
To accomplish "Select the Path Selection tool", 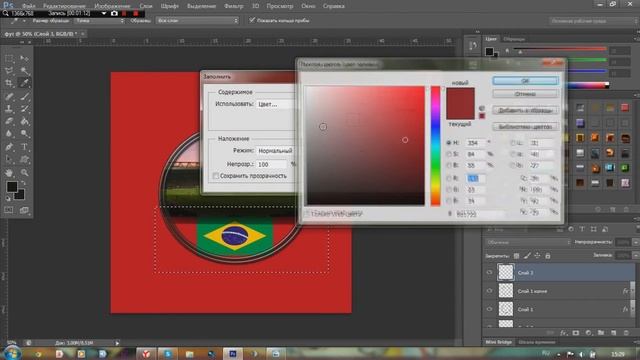I will pos(9,160).
